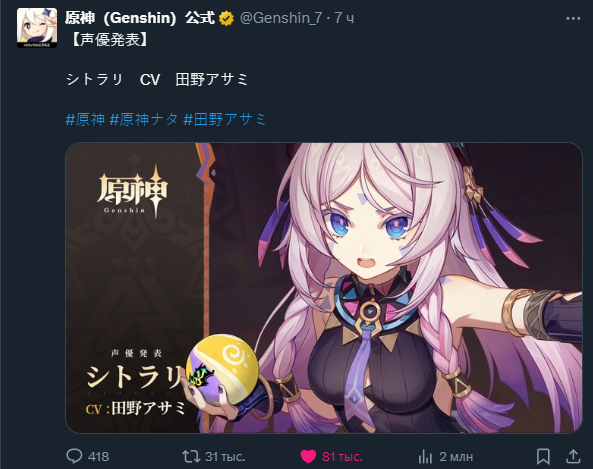Click the 2 млн views count

pyautogui.click(x=456, y=457)
